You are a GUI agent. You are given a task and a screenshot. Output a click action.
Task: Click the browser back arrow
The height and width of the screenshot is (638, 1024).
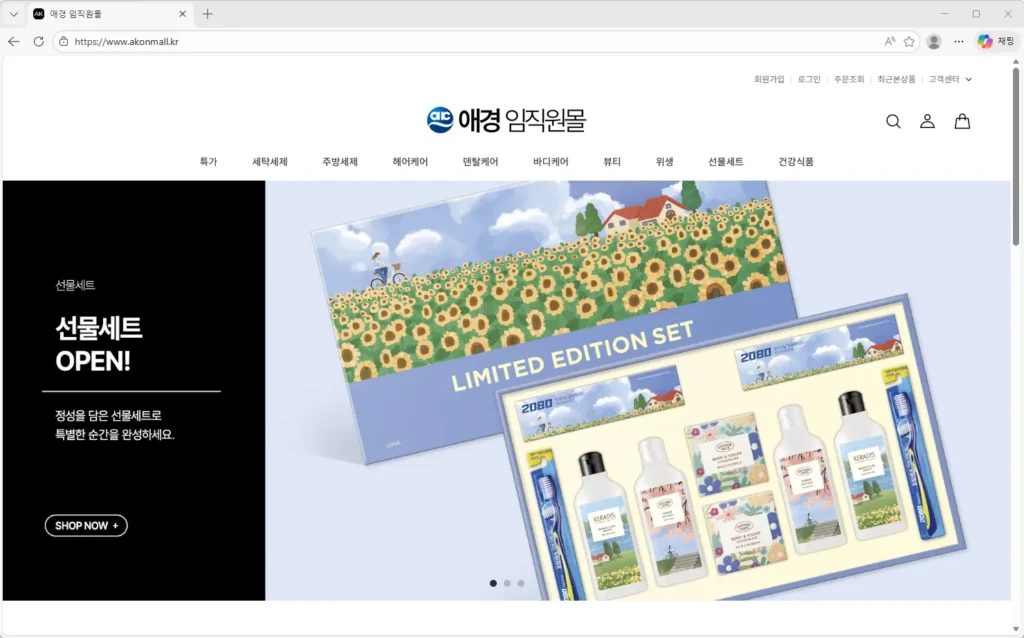[x=13, y=42]
